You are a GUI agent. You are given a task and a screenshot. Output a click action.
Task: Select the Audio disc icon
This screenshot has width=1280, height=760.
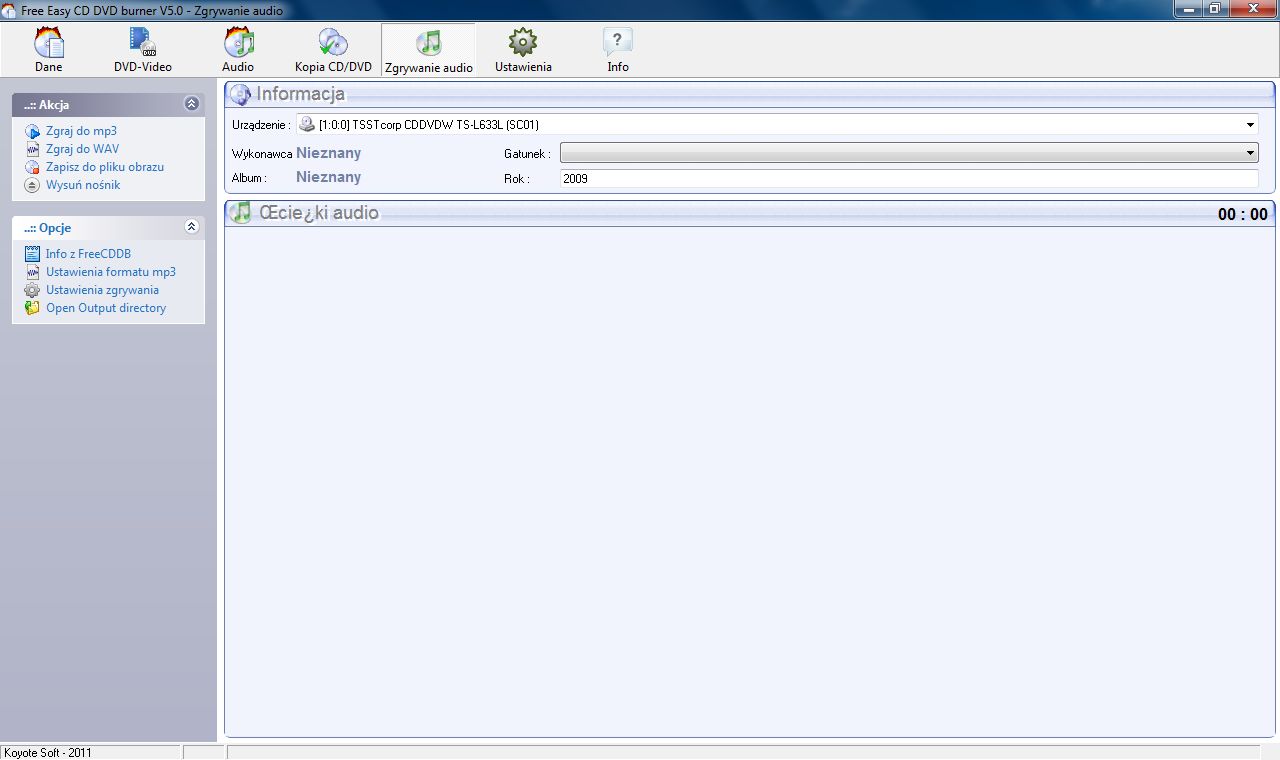[238, 42]
